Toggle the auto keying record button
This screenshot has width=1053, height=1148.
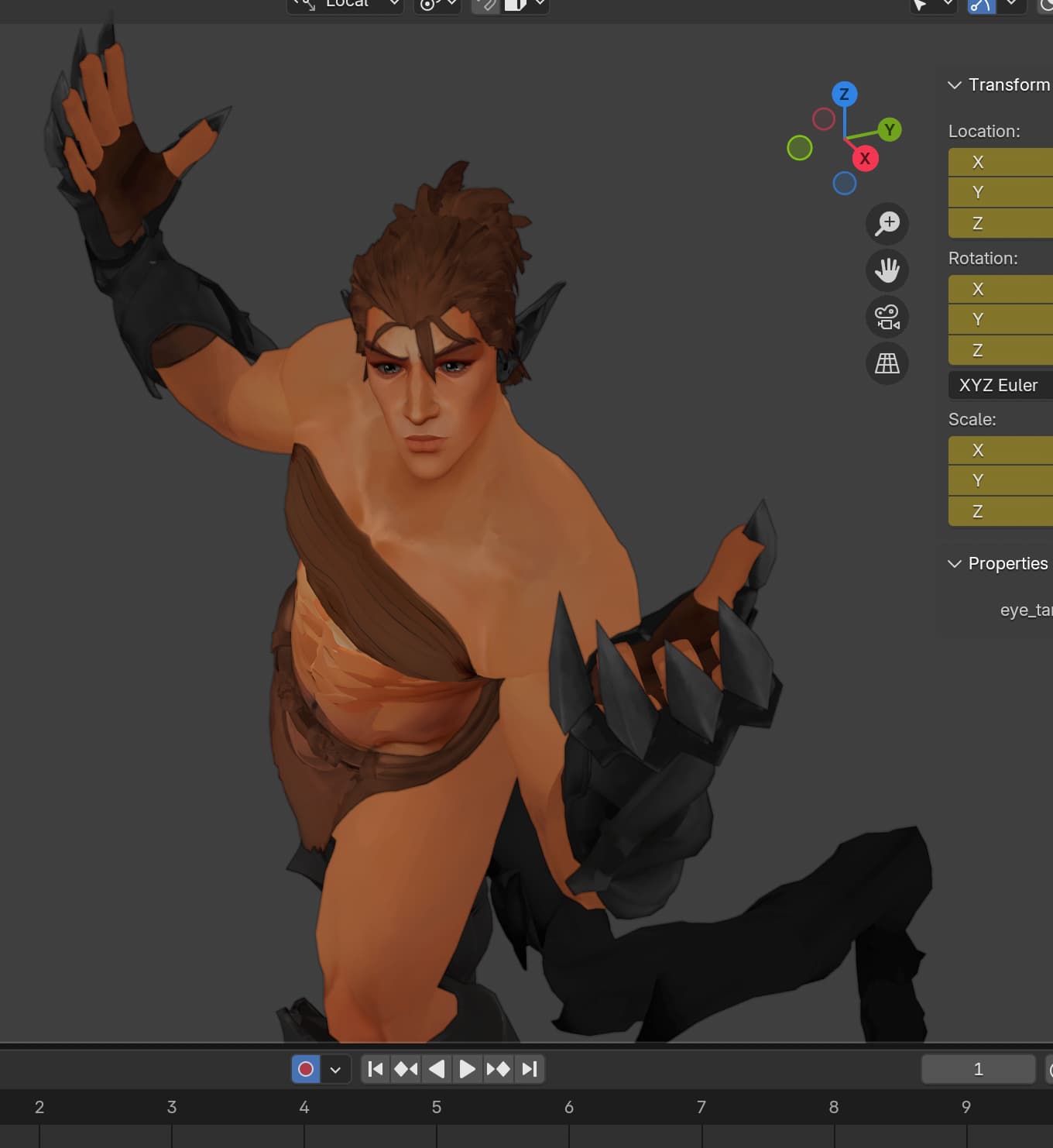(x=306, y=1069)
